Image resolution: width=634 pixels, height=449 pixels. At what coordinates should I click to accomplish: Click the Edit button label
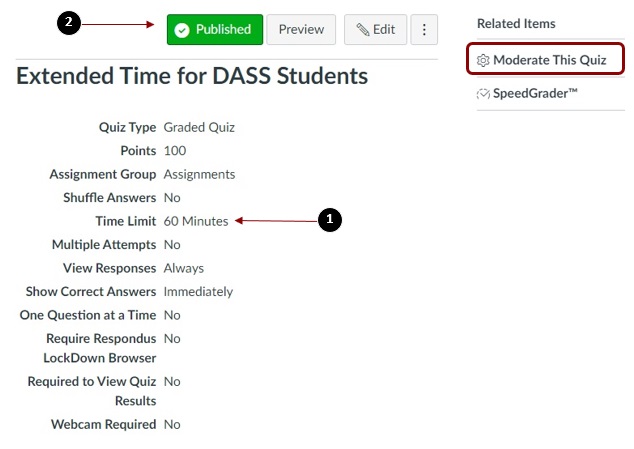pyautogui.click(x=384, y=30)
